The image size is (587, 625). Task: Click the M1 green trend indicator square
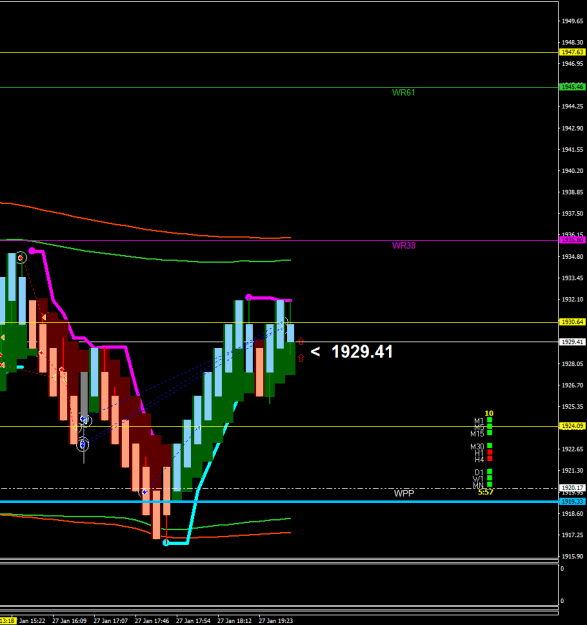489,420
